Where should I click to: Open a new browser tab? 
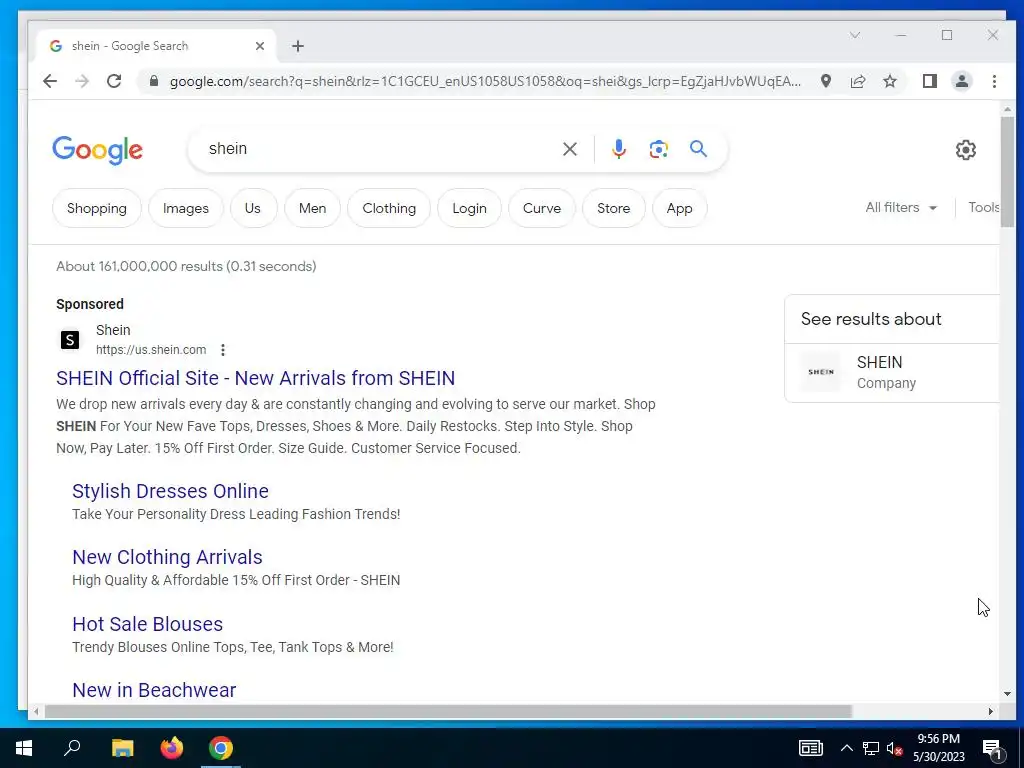click(298, 46)
